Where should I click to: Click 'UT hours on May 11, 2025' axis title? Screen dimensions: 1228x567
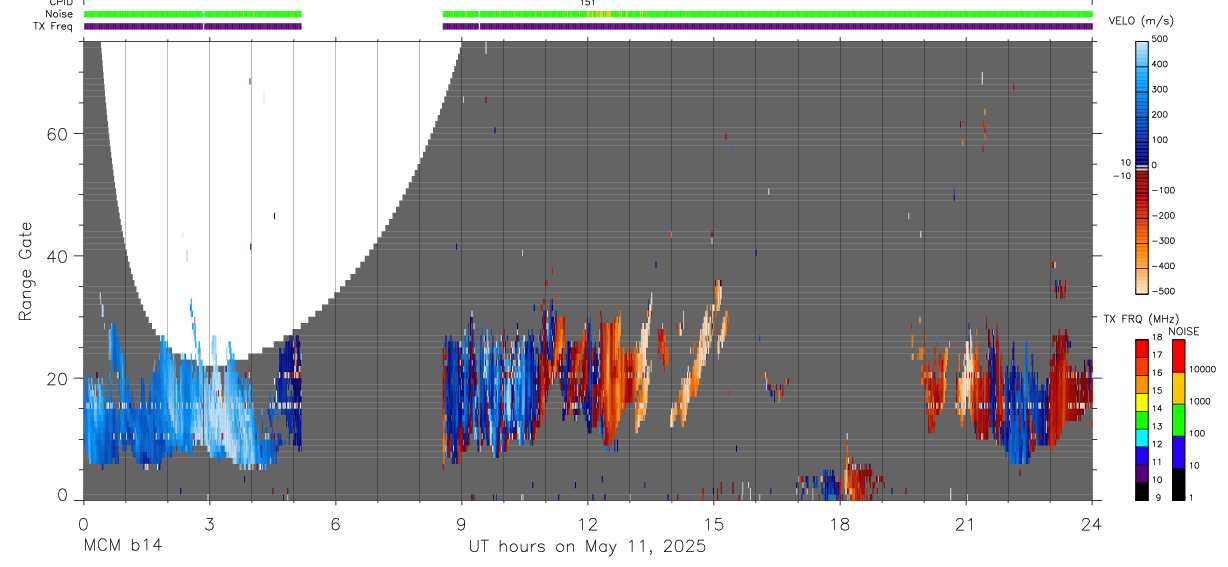point(587,546)
